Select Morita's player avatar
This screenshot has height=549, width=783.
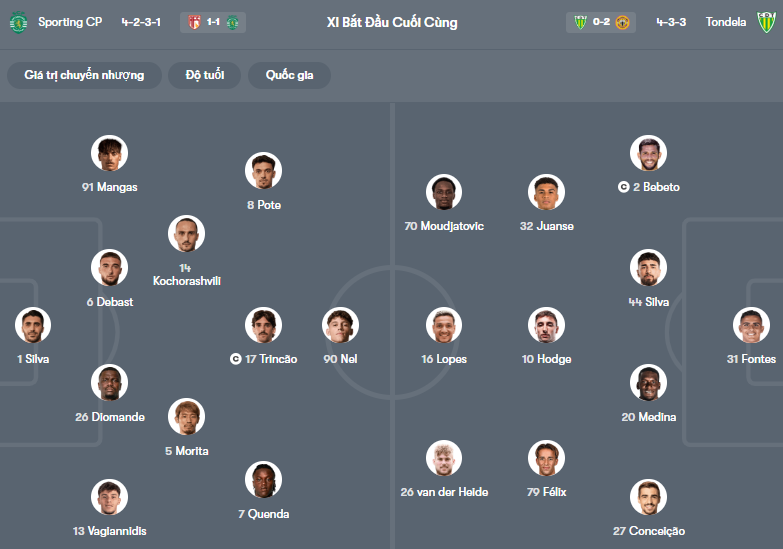(x=186, y=417)
